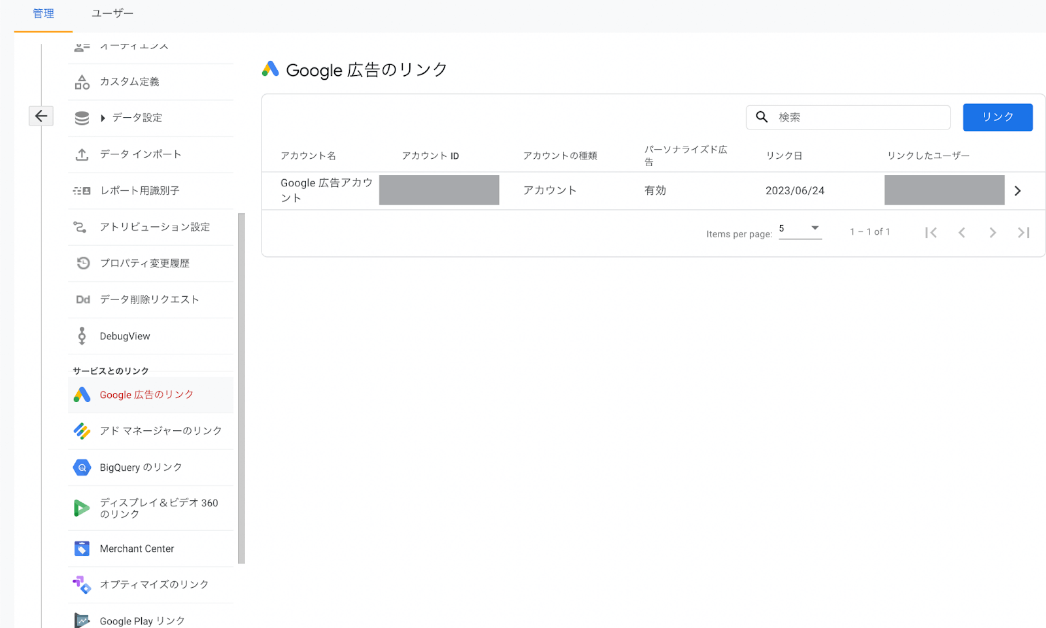Open the Google 広告アカウント row chevron
The image size is (1046, 628).
[x=1017, y=191]
